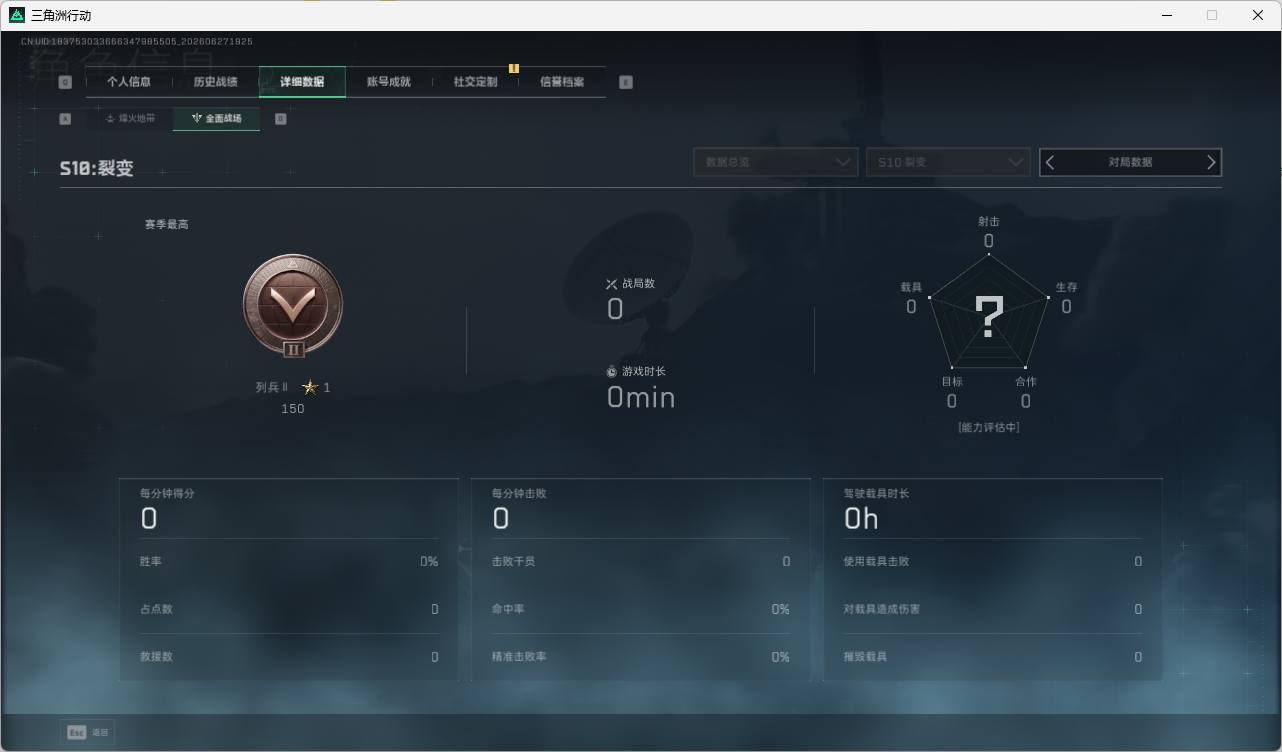Click the 0min play time value
Viewport: 1282px width, 752px height.
(x=641, y=398)
